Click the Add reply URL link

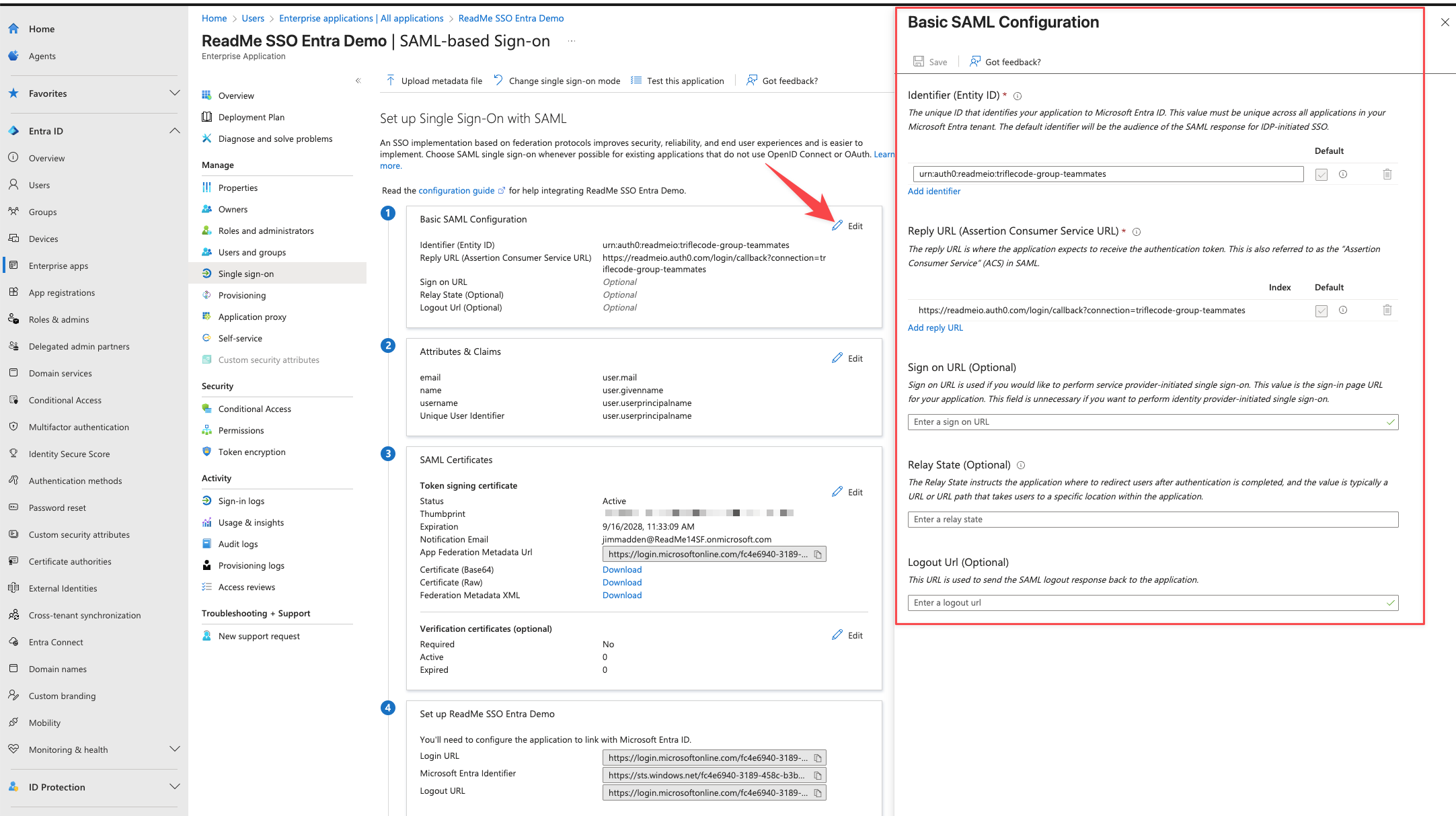click(x=935, y=328)
